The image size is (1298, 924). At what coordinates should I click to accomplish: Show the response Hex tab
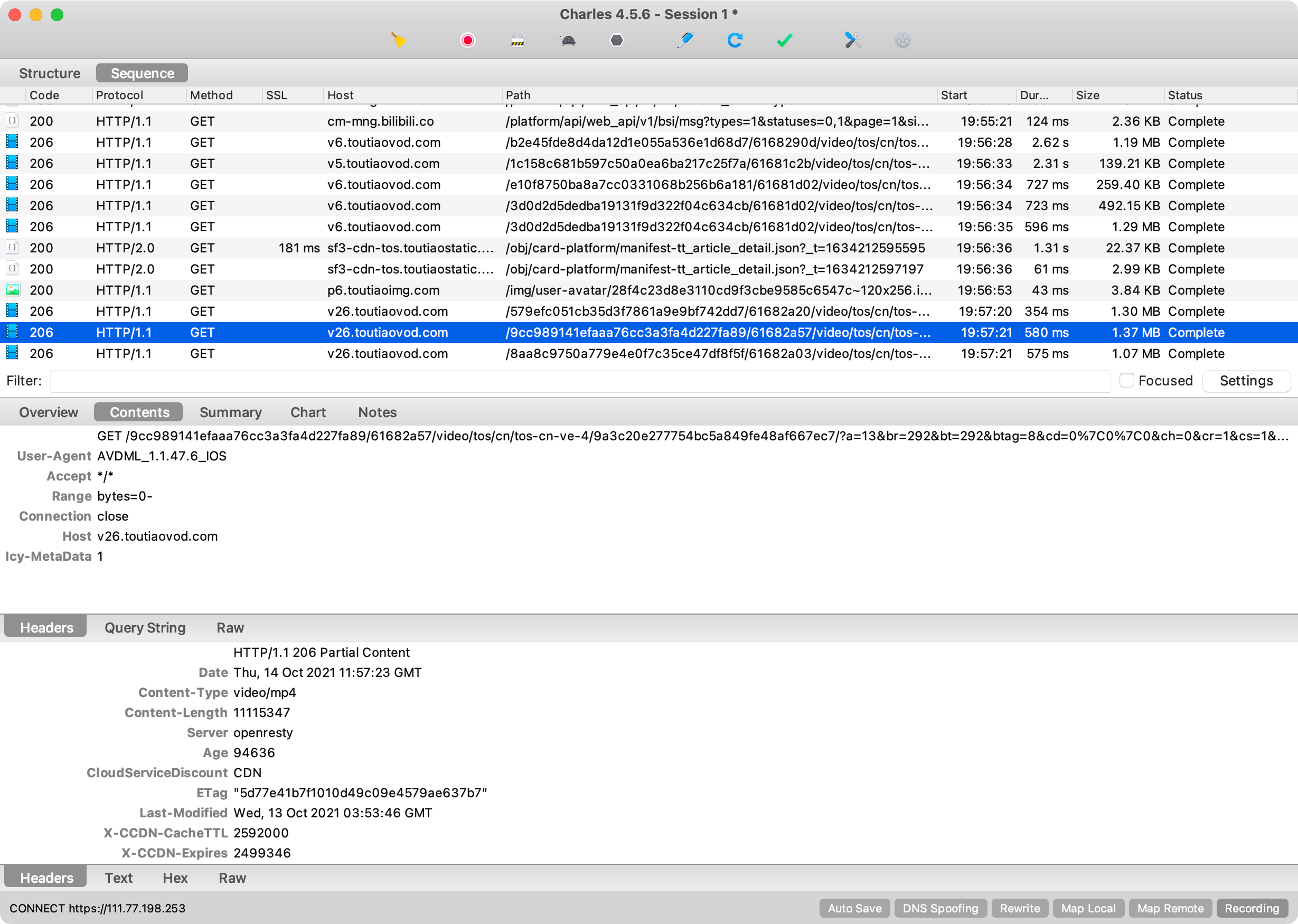click(x=175, y=878)
